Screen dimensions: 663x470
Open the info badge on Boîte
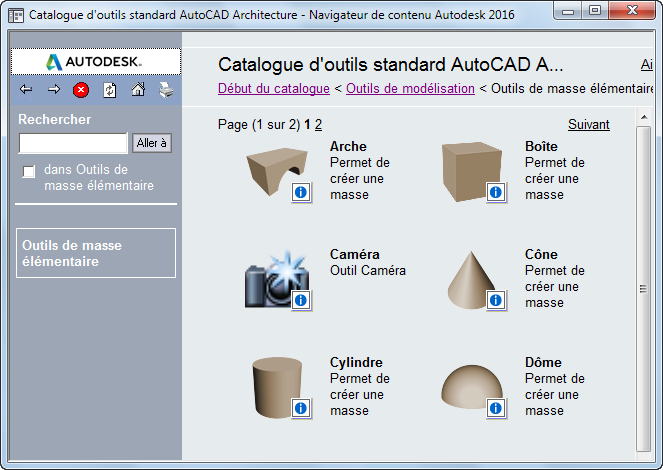coord(496,193)
